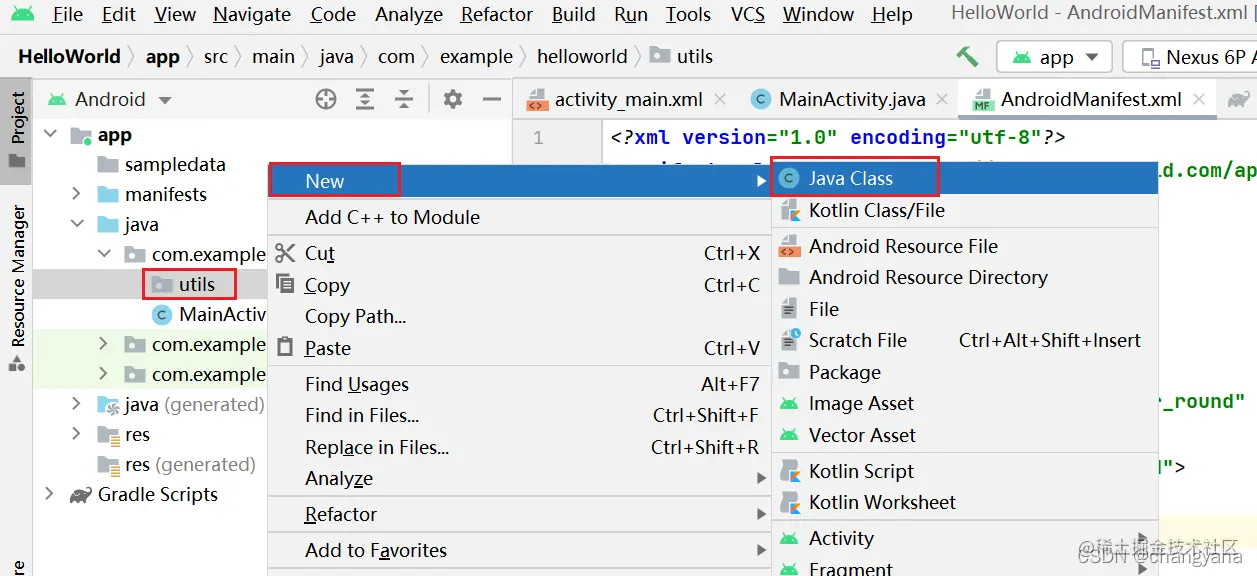Click the Kotlin Script icon
The image size is (1257, 576).
pos(790,471)
